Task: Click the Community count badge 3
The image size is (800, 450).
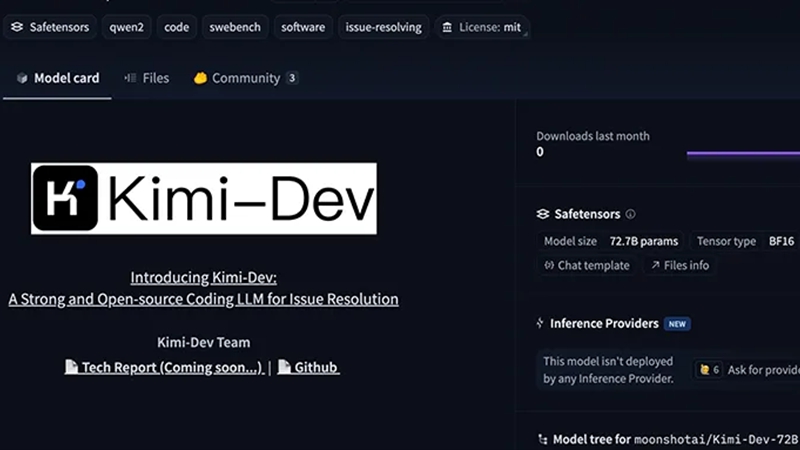Action: click(292, 78)
